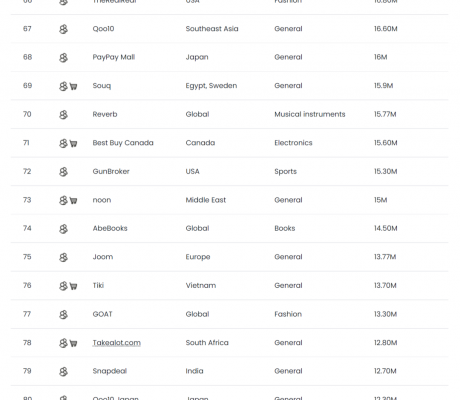Click the marketplace icon in the Reverb row
This screenshot has height=400, width=460.
63,115
